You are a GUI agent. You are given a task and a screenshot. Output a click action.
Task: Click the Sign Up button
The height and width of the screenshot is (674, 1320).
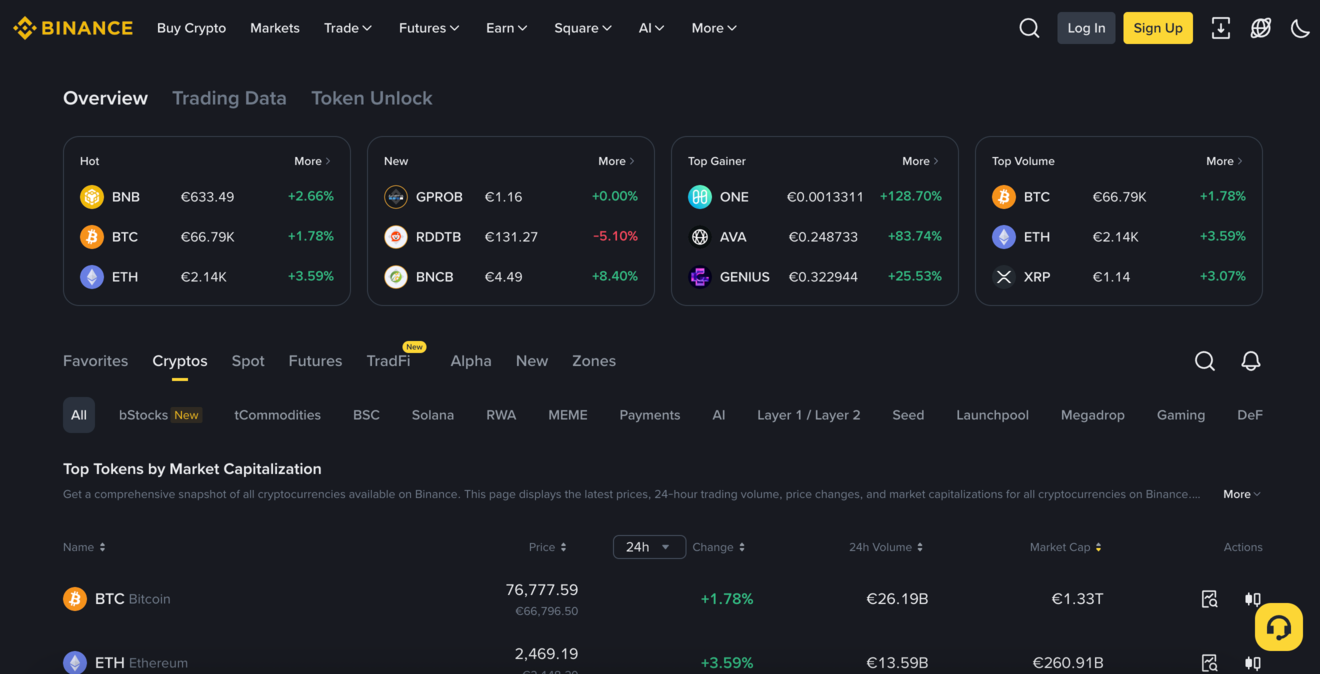pyautogui.click(x=1158, y=28)
